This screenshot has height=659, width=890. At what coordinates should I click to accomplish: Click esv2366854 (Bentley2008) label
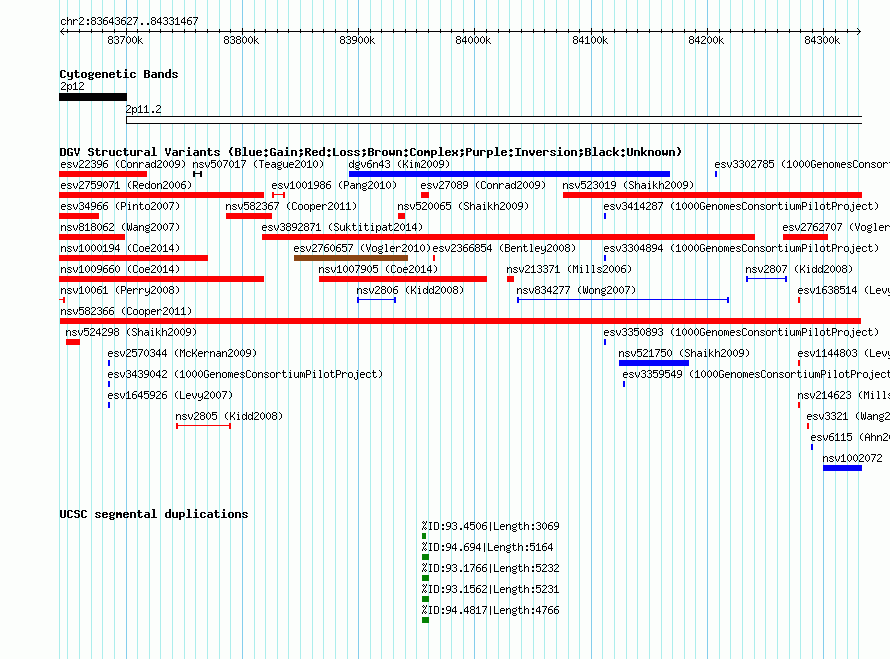click(x=504, y=248)
